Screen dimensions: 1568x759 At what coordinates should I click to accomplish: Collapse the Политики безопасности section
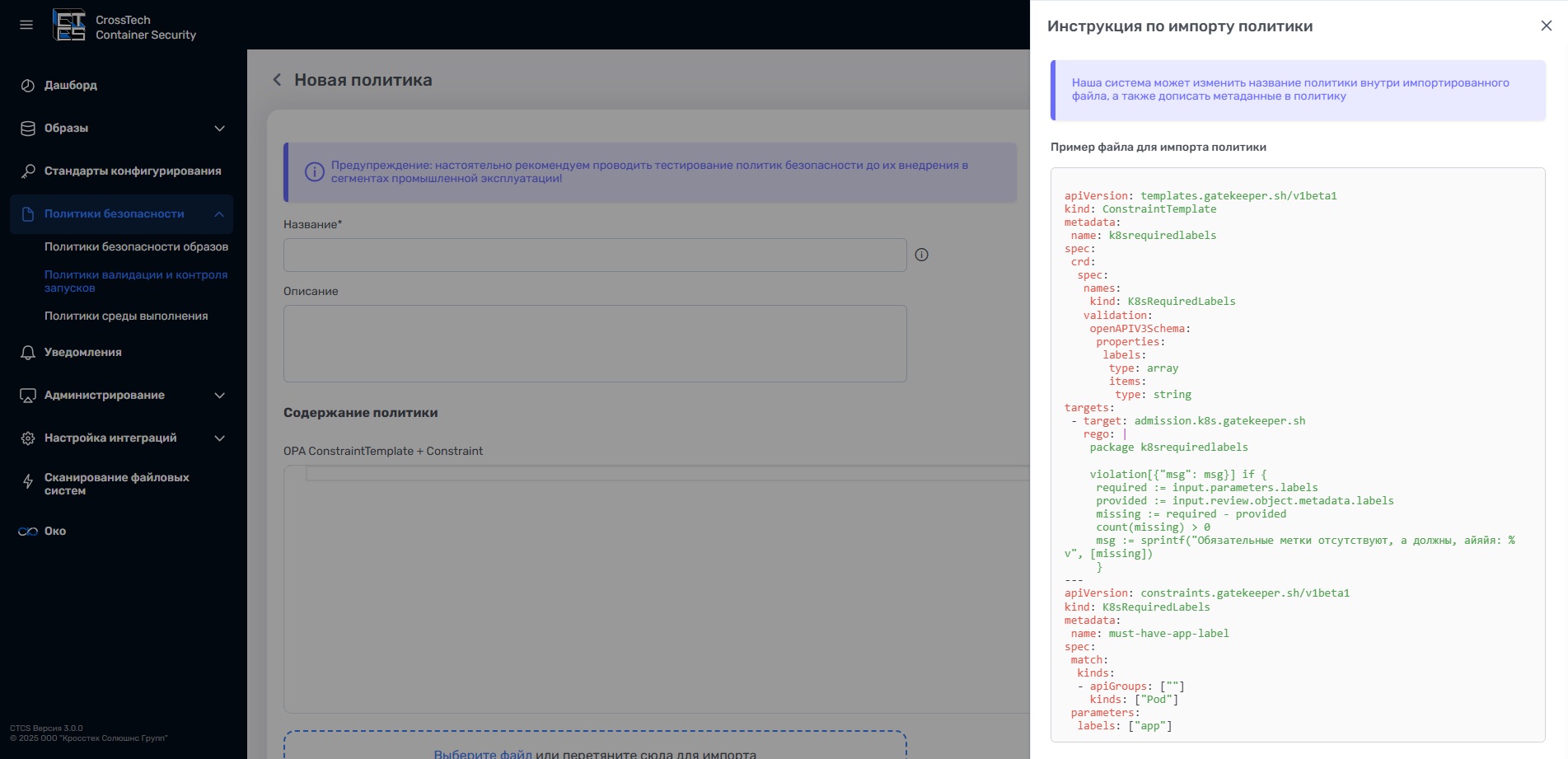click(x=219, y=214)
